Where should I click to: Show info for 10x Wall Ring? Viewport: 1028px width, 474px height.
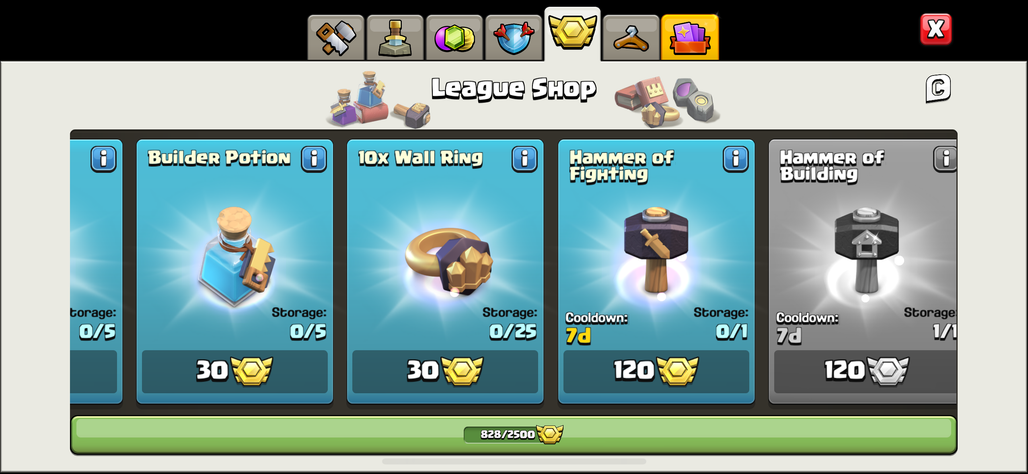point(524,159)
